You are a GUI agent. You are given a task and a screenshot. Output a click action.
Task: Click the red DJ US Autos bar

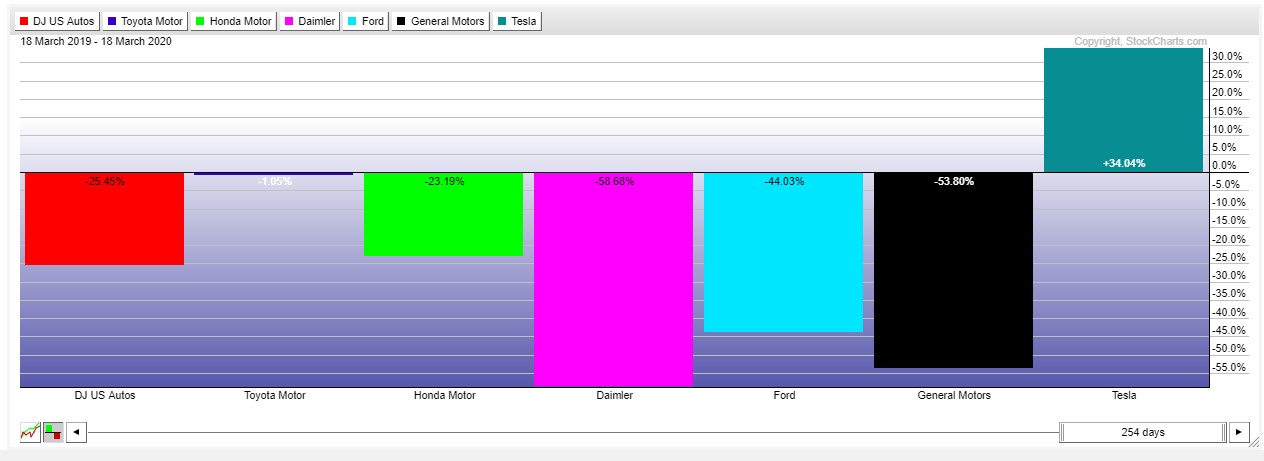104,219
